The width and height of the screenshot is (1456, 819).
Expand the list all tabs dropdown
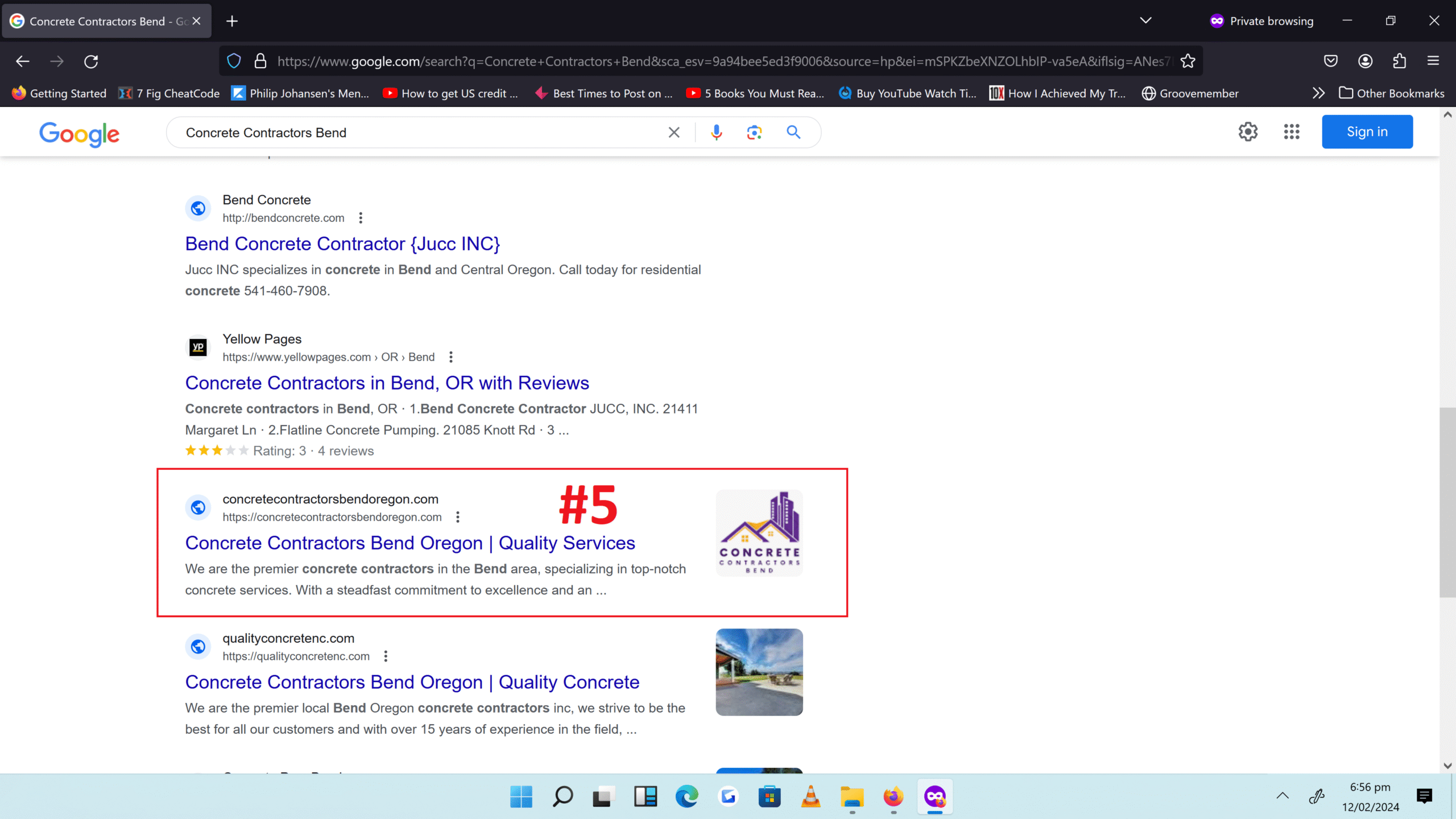1145,21
